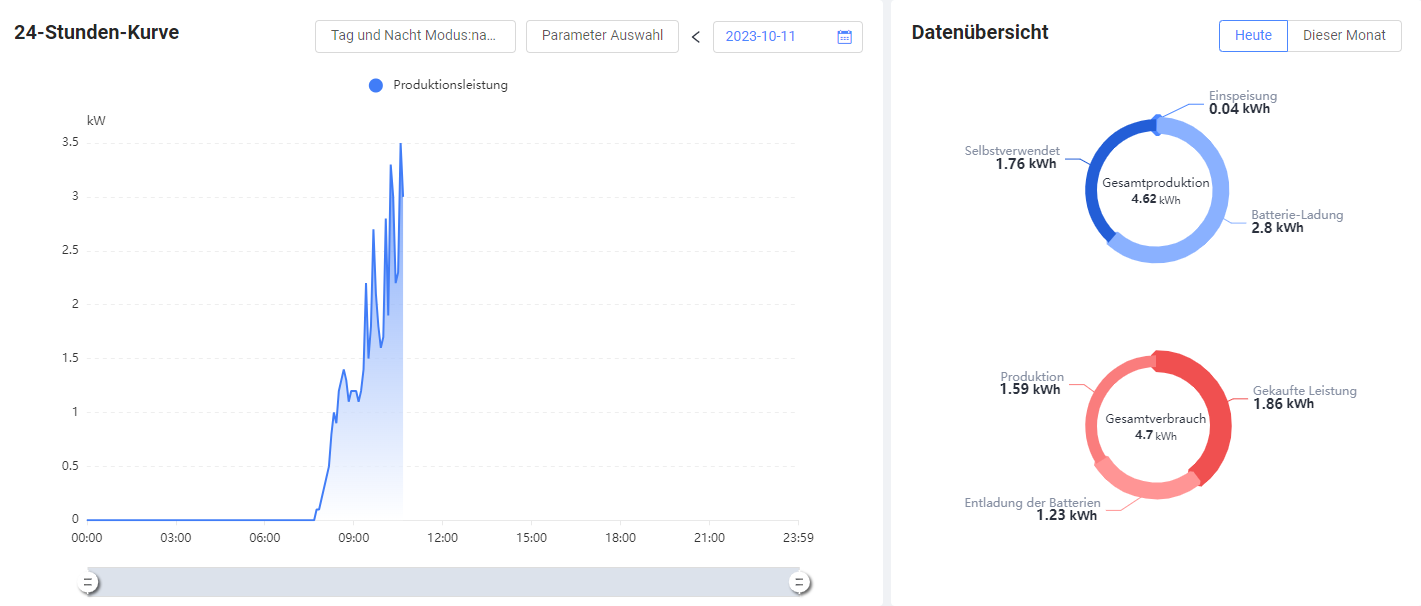Click the Einspeisung label on production chart
Image resolution: width=1421 pixels, height=606 pixels.
tap(1242, 96)
